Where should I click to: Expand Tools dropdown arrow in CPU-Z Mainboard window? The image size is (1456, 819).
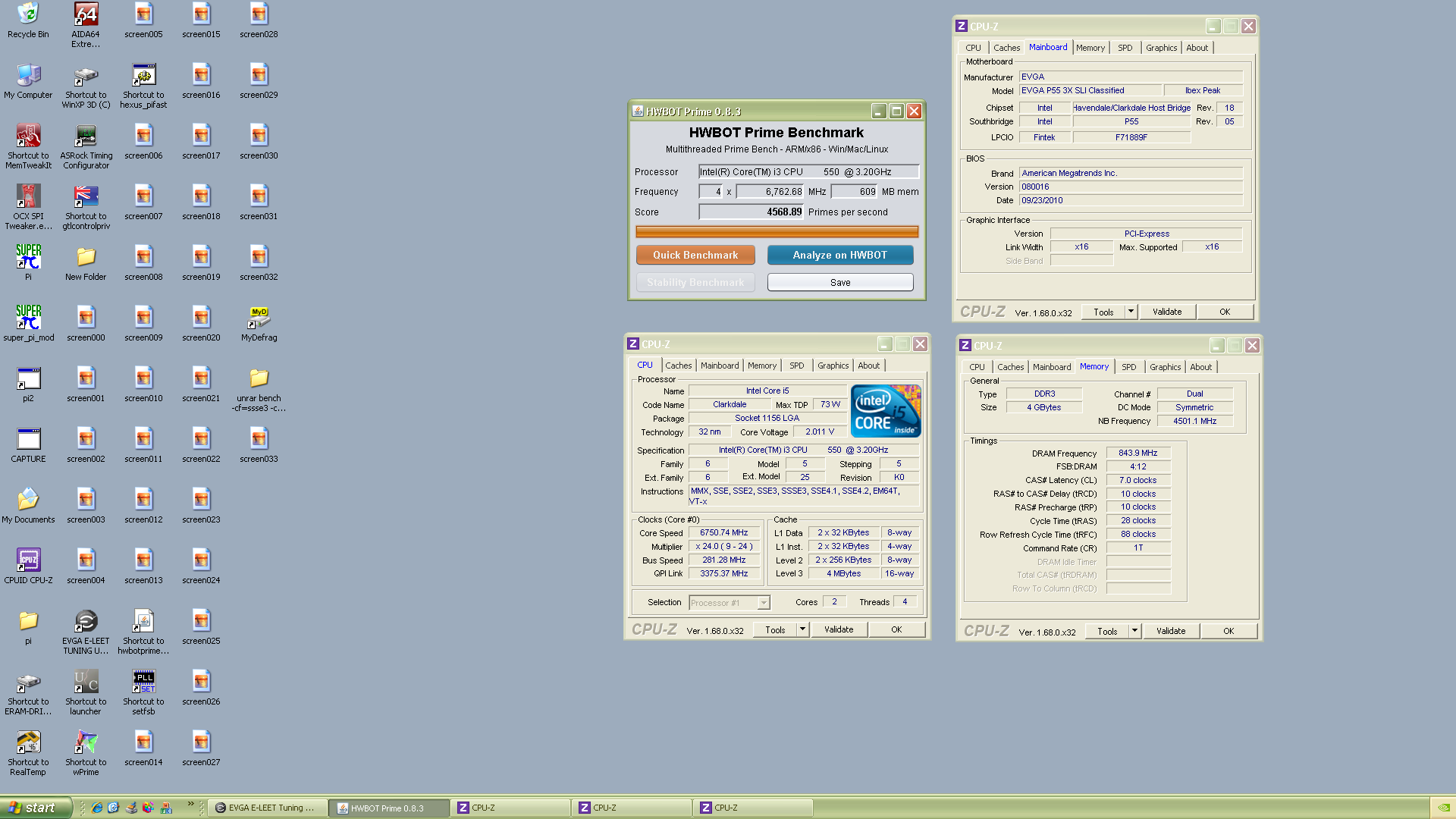pyautogui.click(x=1131, y=312)
